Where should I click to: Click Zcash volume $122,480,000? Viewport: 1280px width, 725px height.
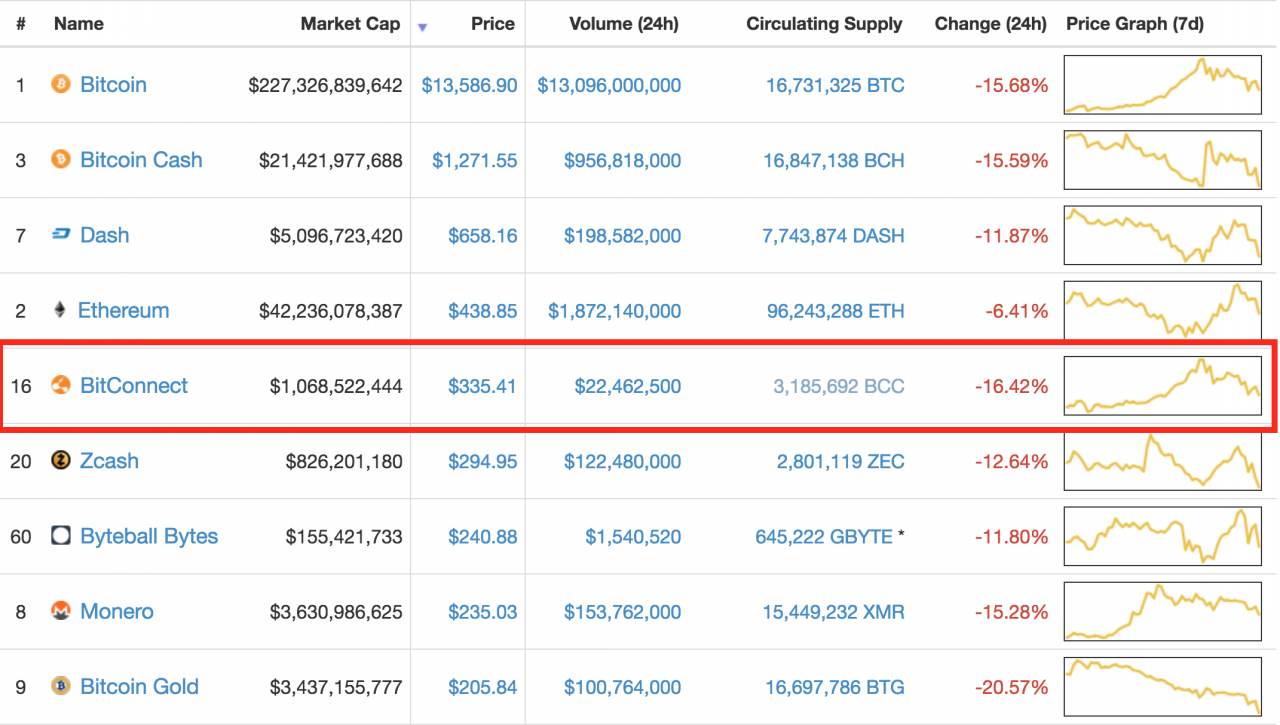point(623,461)
